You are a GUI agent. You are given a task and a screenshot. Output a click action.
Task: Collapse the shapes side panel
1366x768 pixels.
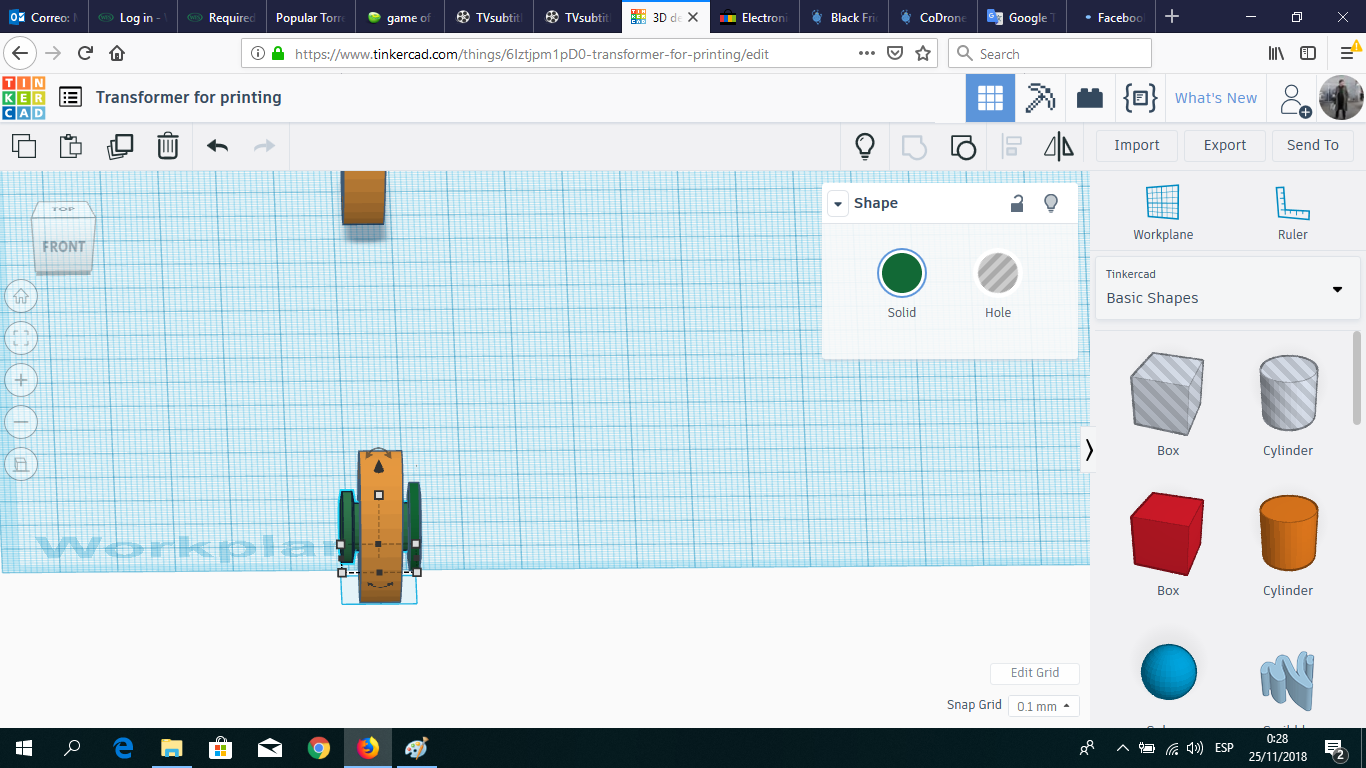1089,451
